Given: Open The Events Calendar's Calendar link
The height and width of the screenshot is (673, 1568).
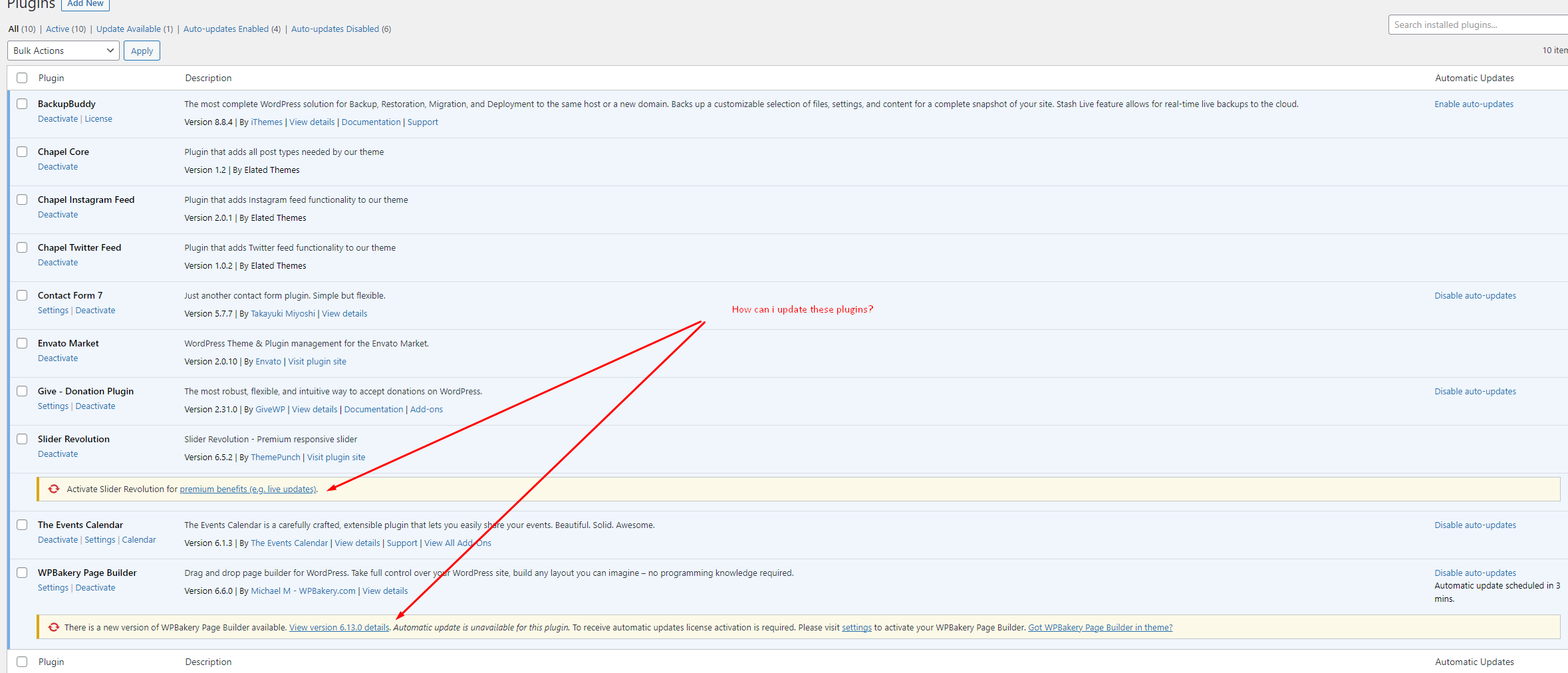Looking at the screenshot, I should (139, 540).
